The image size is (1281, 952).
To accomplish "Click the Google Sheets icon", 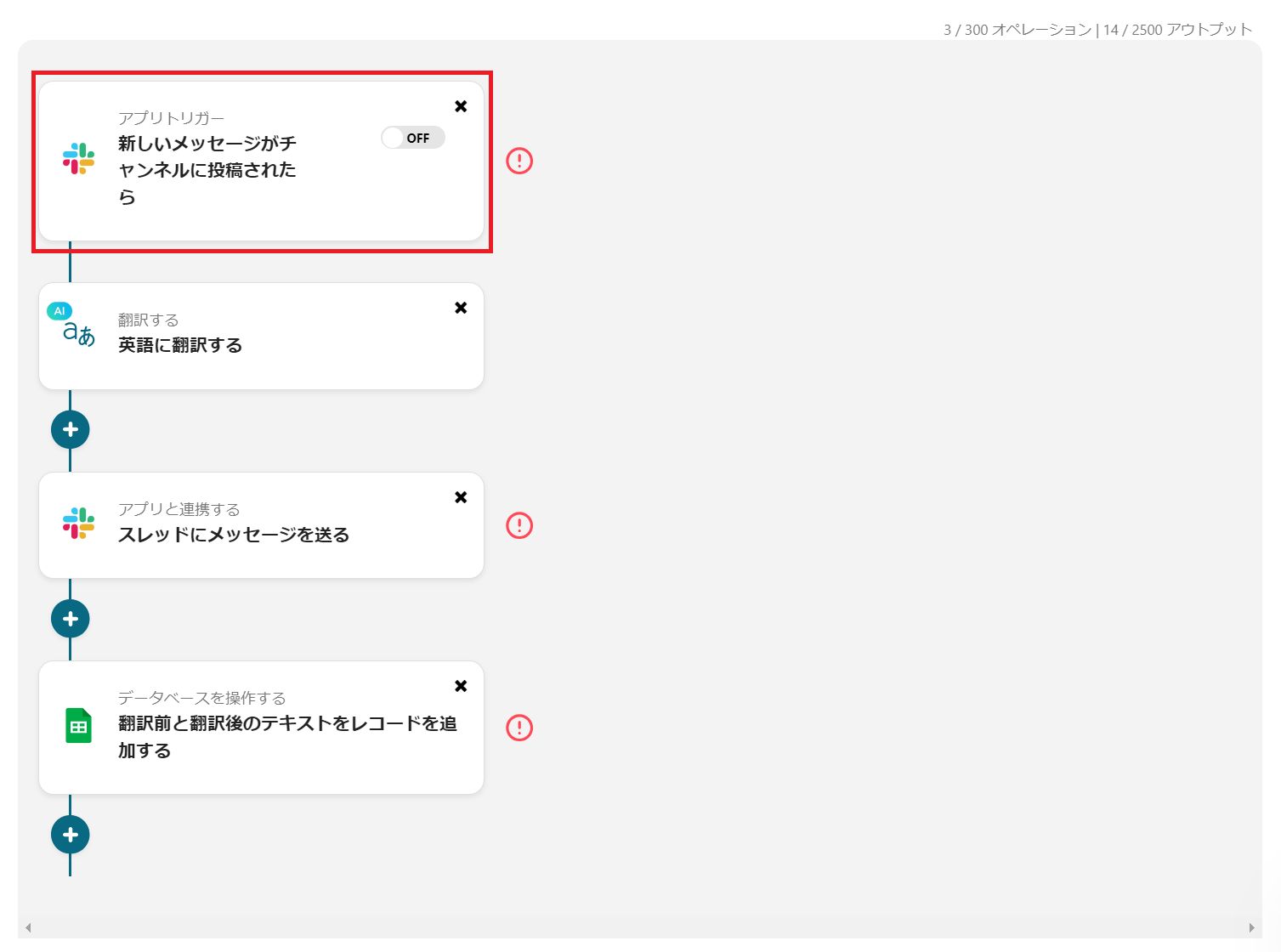I will 78,726.
